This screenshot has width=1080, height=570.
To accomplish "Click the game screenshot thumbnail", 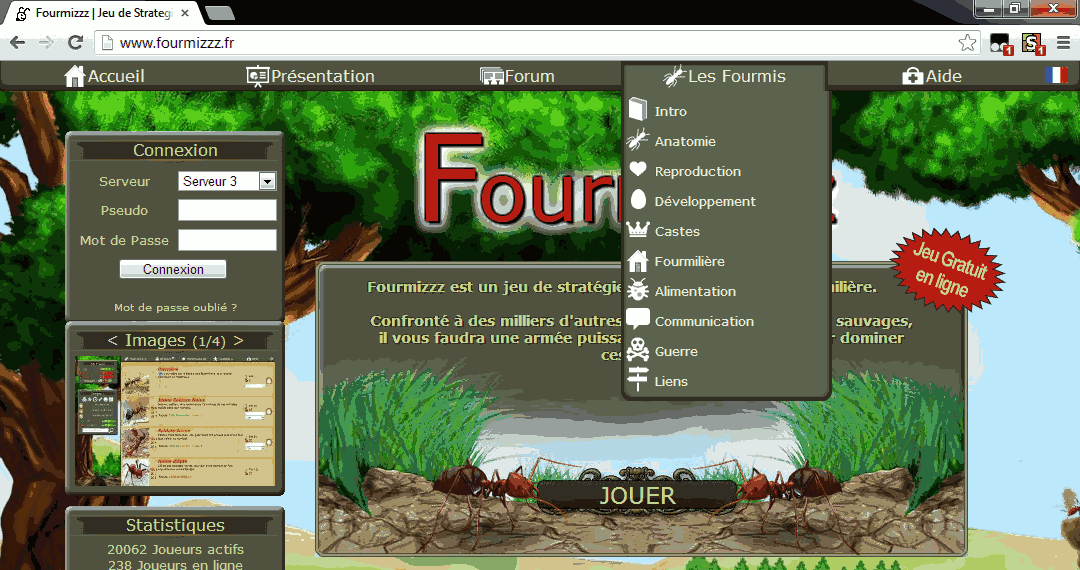I will (x=175, y=421).
